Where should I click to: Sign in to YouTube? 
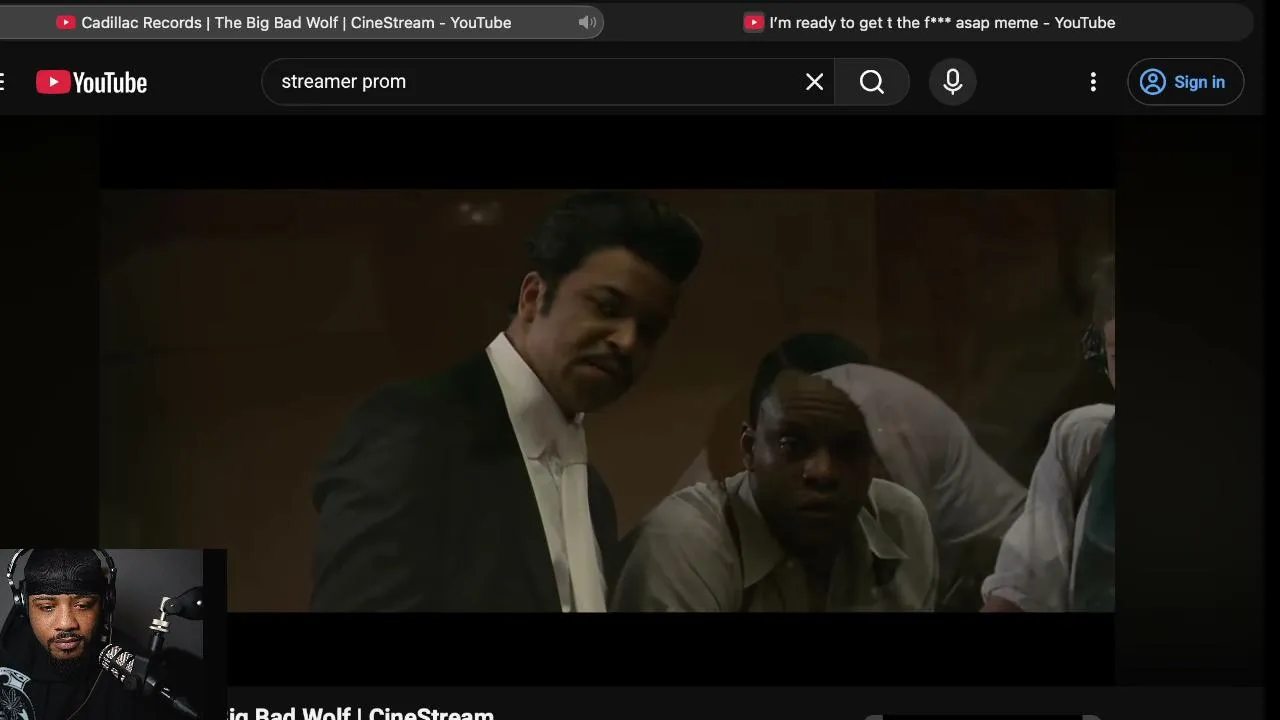pyautogui.click(x=1185, y=82)
